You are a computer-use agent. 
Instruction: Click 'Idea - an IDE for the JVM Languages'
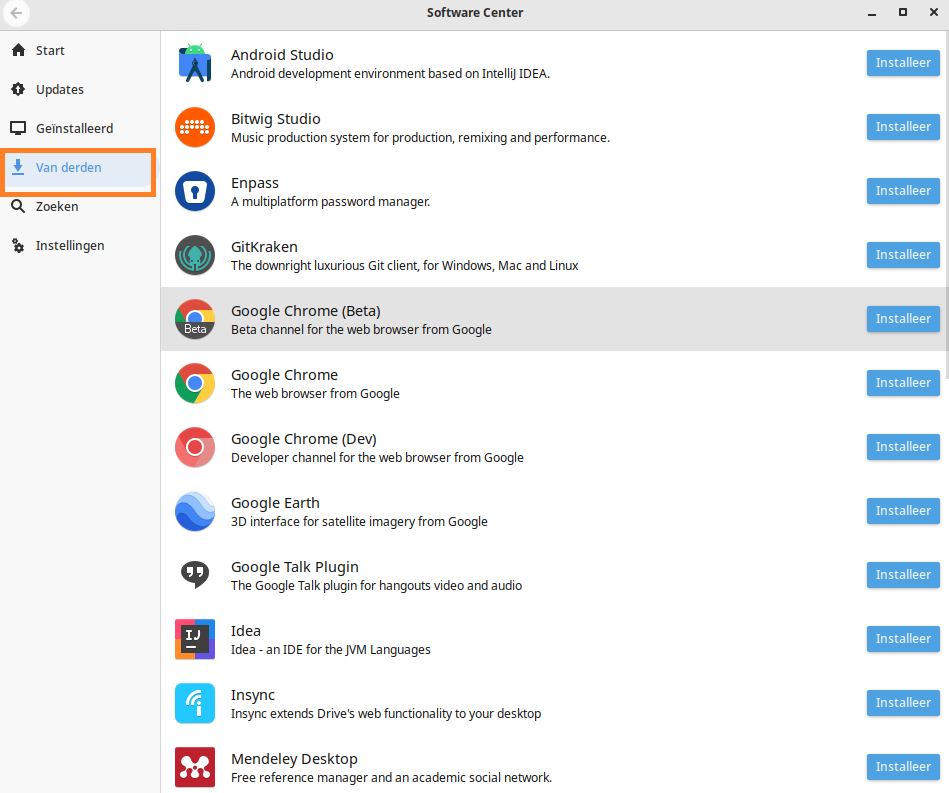click(x=331, y=650)
